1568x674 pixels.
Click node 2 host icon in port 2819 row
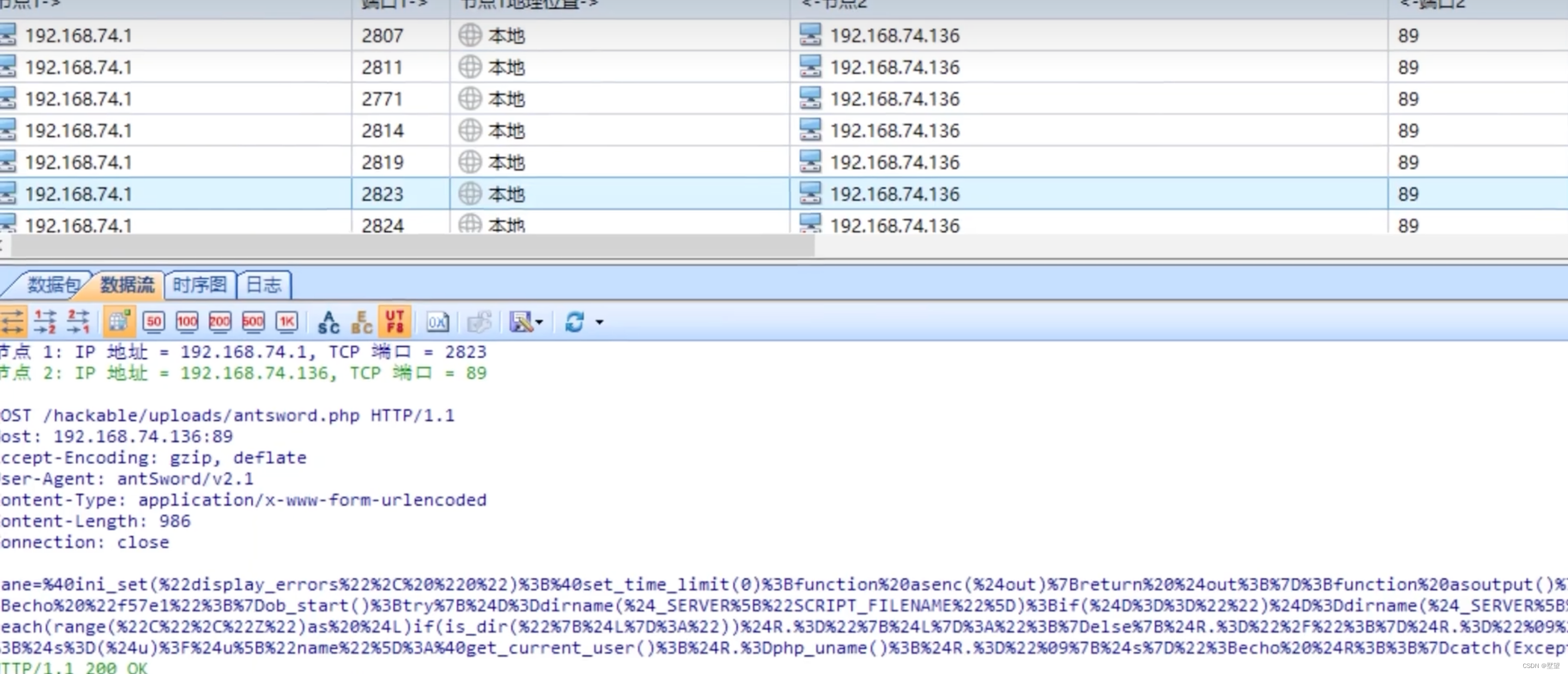point(810,161)
